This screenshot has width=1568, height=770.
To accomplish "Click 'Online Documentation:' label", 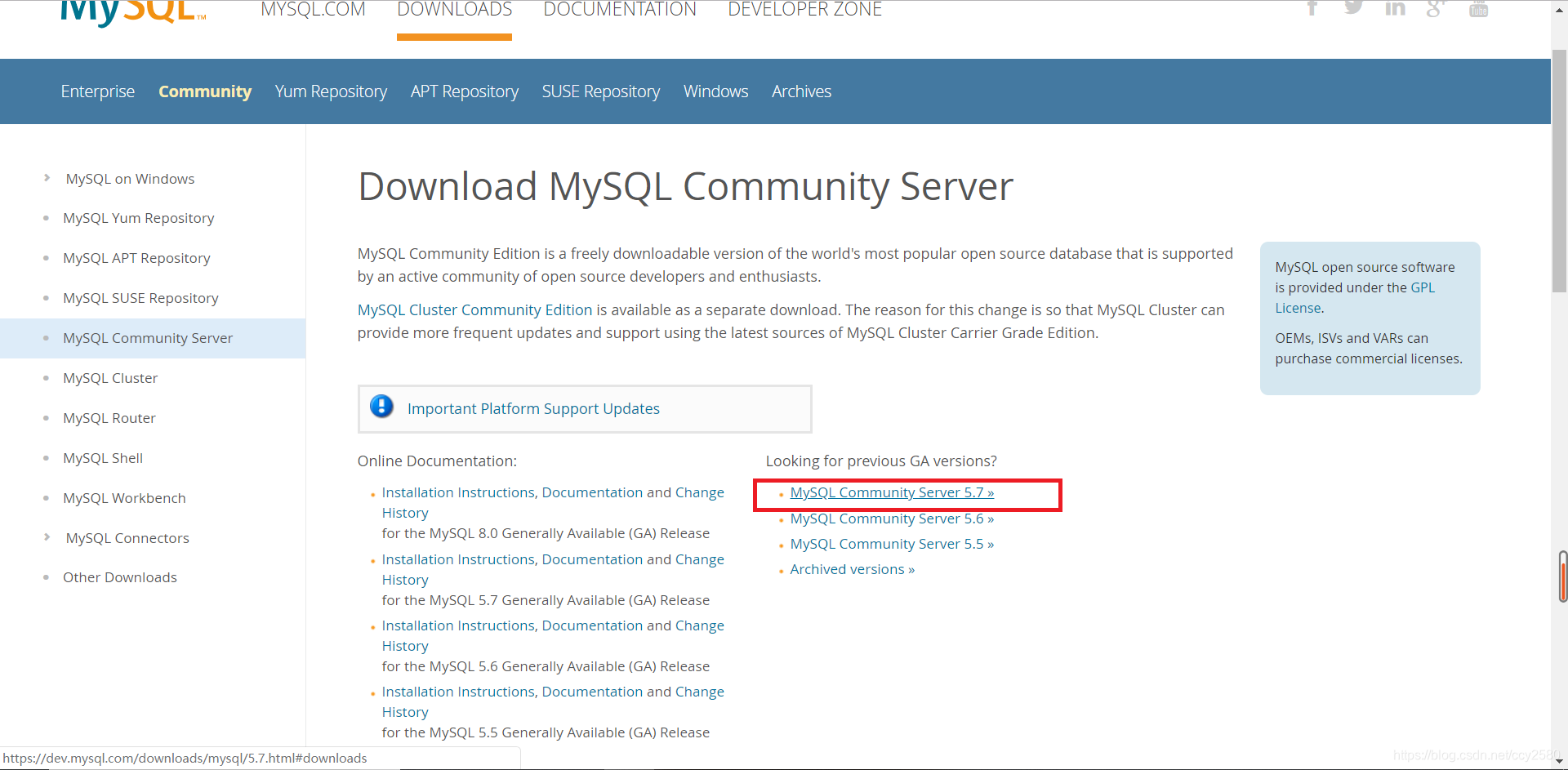I will click(x=437, y=461).
